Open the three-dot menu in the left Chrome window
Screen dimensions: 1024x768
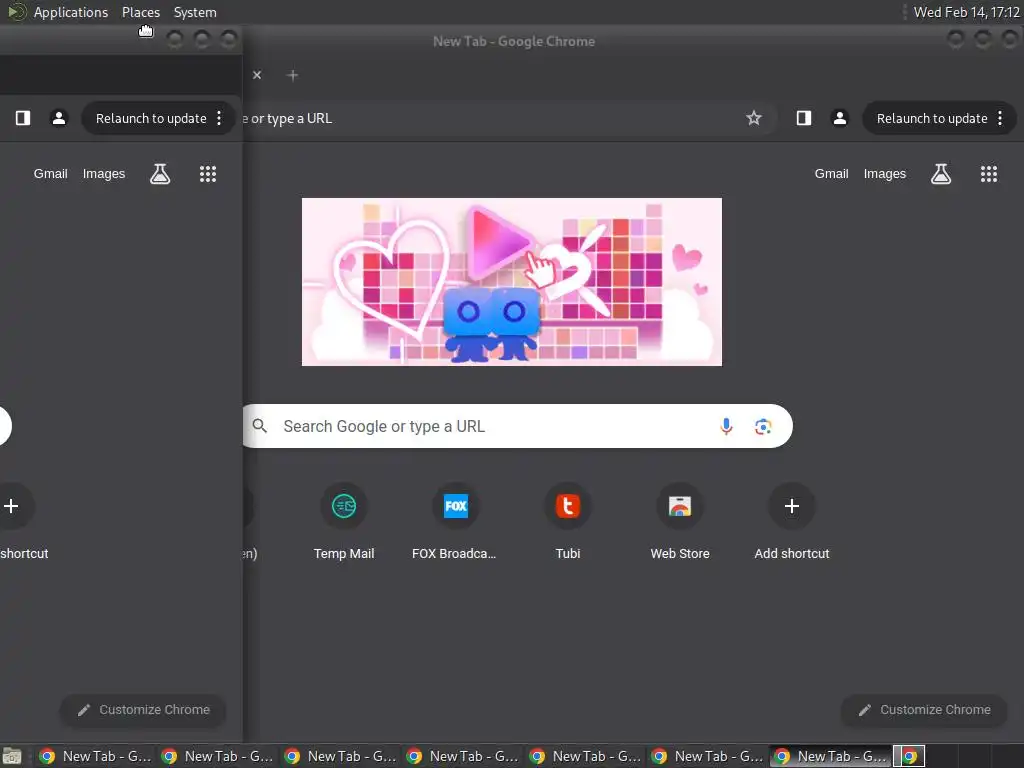[219, 118]
